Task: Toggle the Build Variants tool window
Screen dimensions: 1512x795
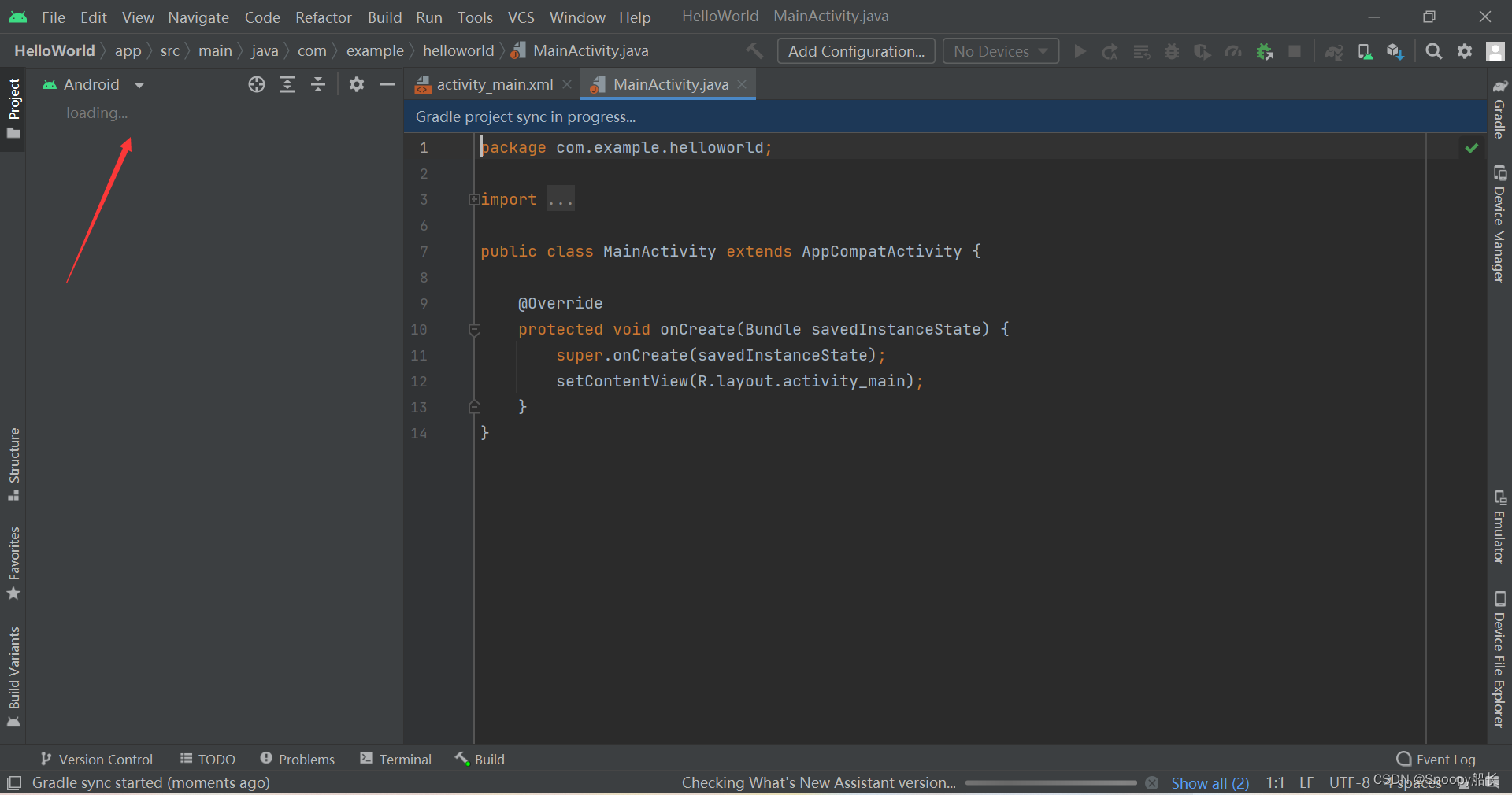Action: (13, 676)
